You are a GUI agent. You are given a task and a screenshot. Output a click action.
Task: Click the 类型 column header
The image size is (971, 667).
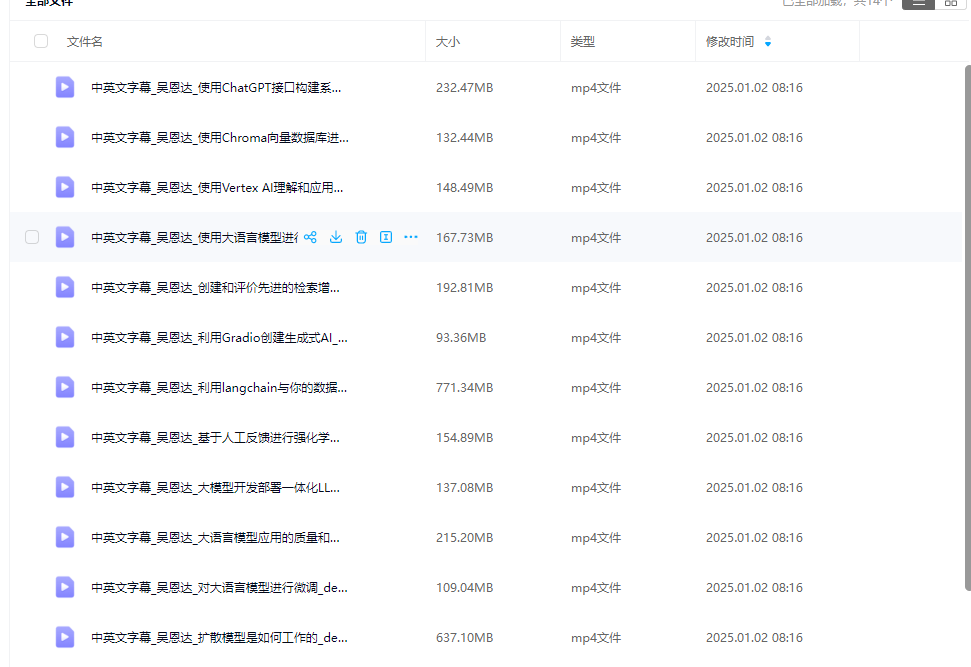[583, 41]
